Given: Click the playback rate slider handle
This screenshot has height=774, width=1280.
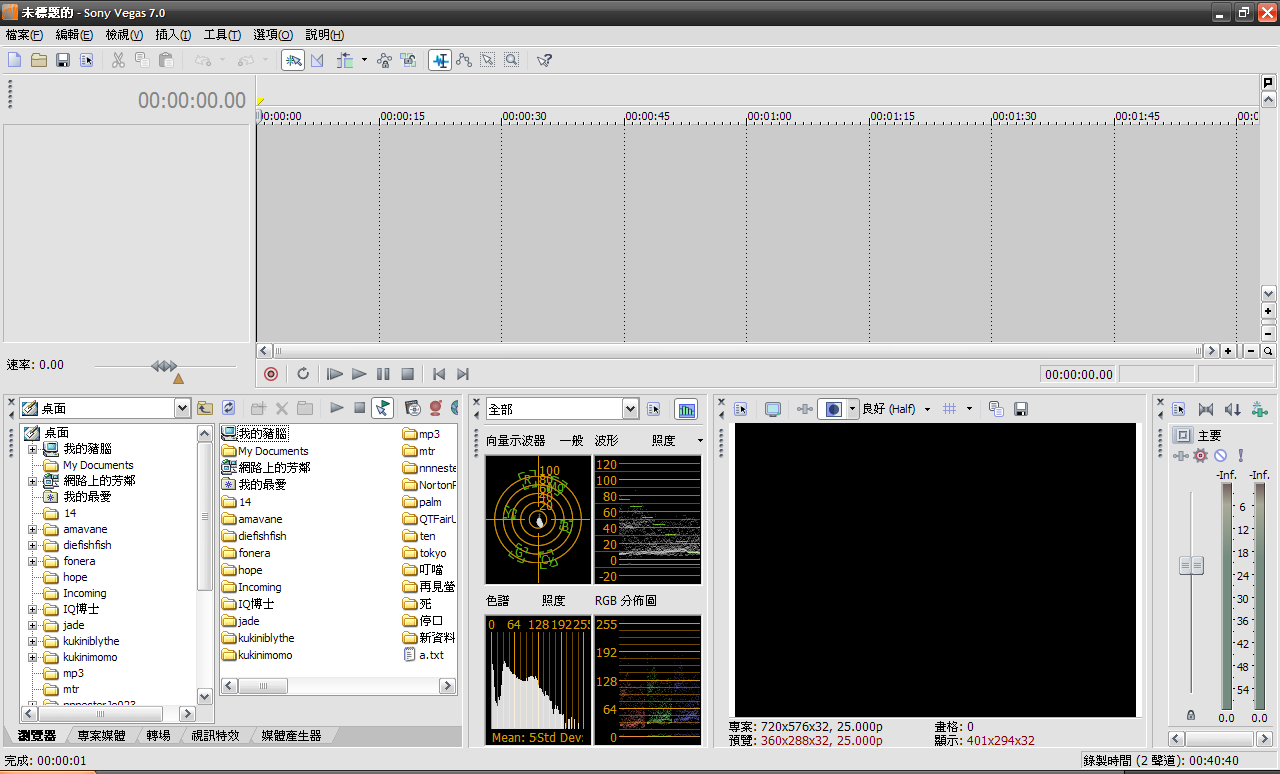Looking at the screenshot, I should [x=164, y=366].
